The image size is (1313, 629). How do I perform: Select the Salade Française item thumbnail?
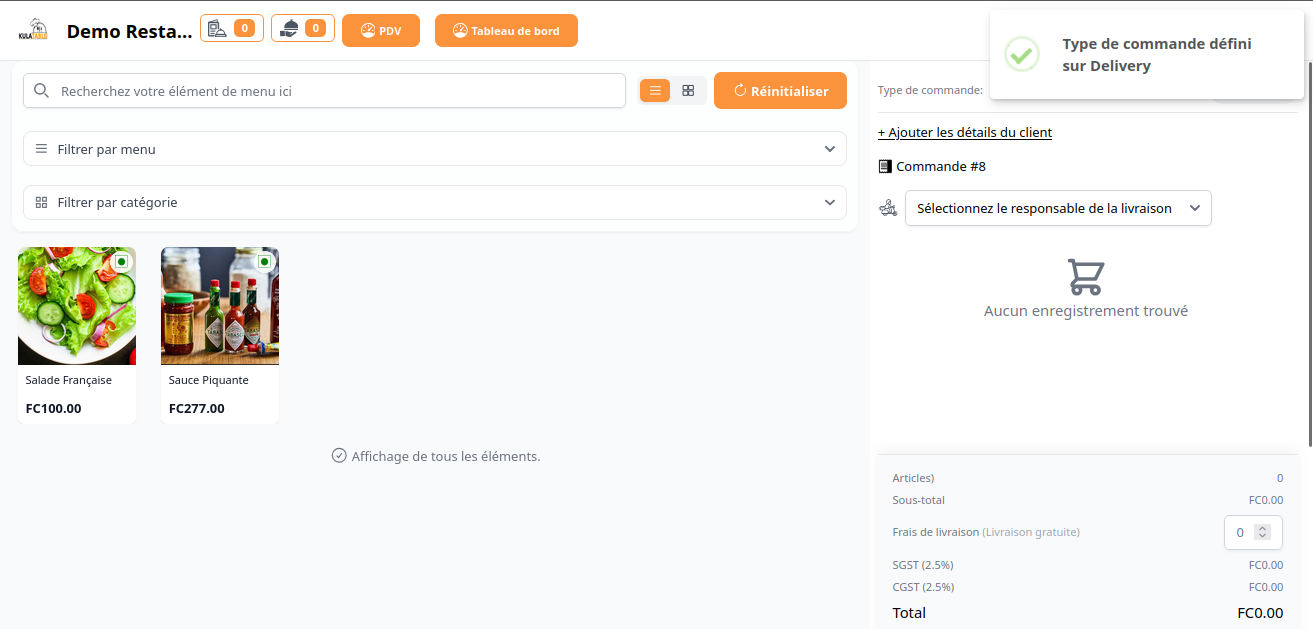pos(77,306)
